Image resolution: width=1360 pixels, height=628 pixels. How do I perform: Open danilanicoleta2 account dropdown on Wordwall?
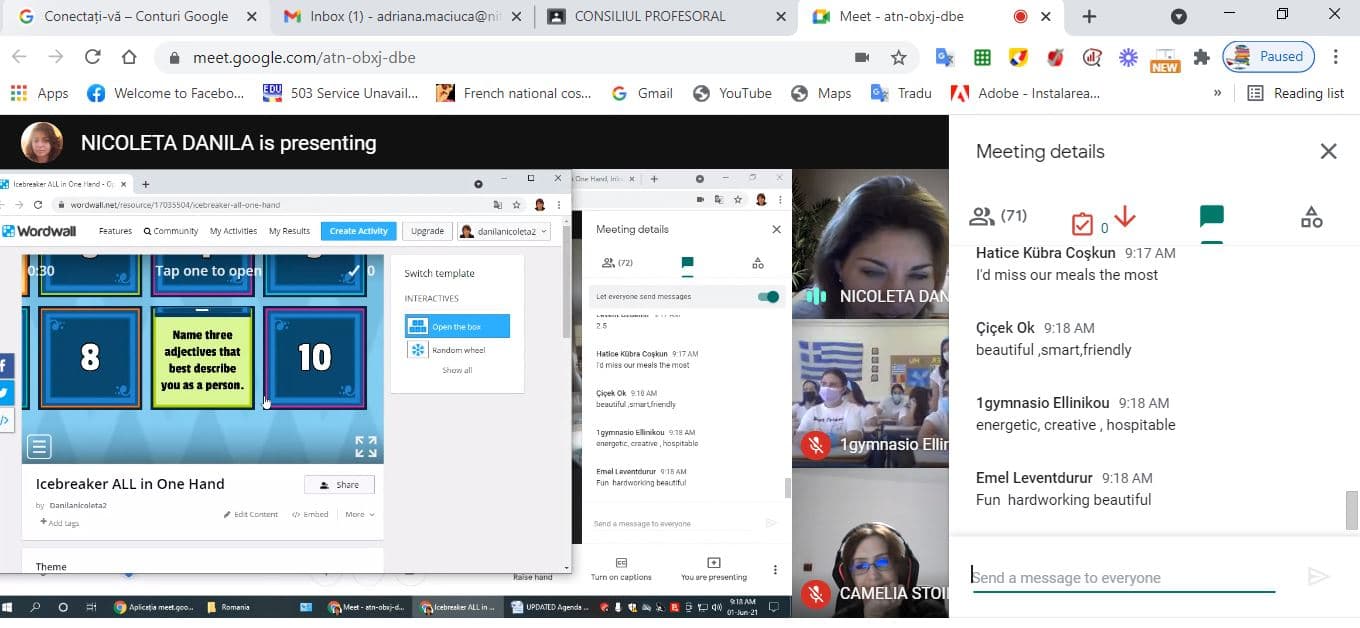coord(504,231)
